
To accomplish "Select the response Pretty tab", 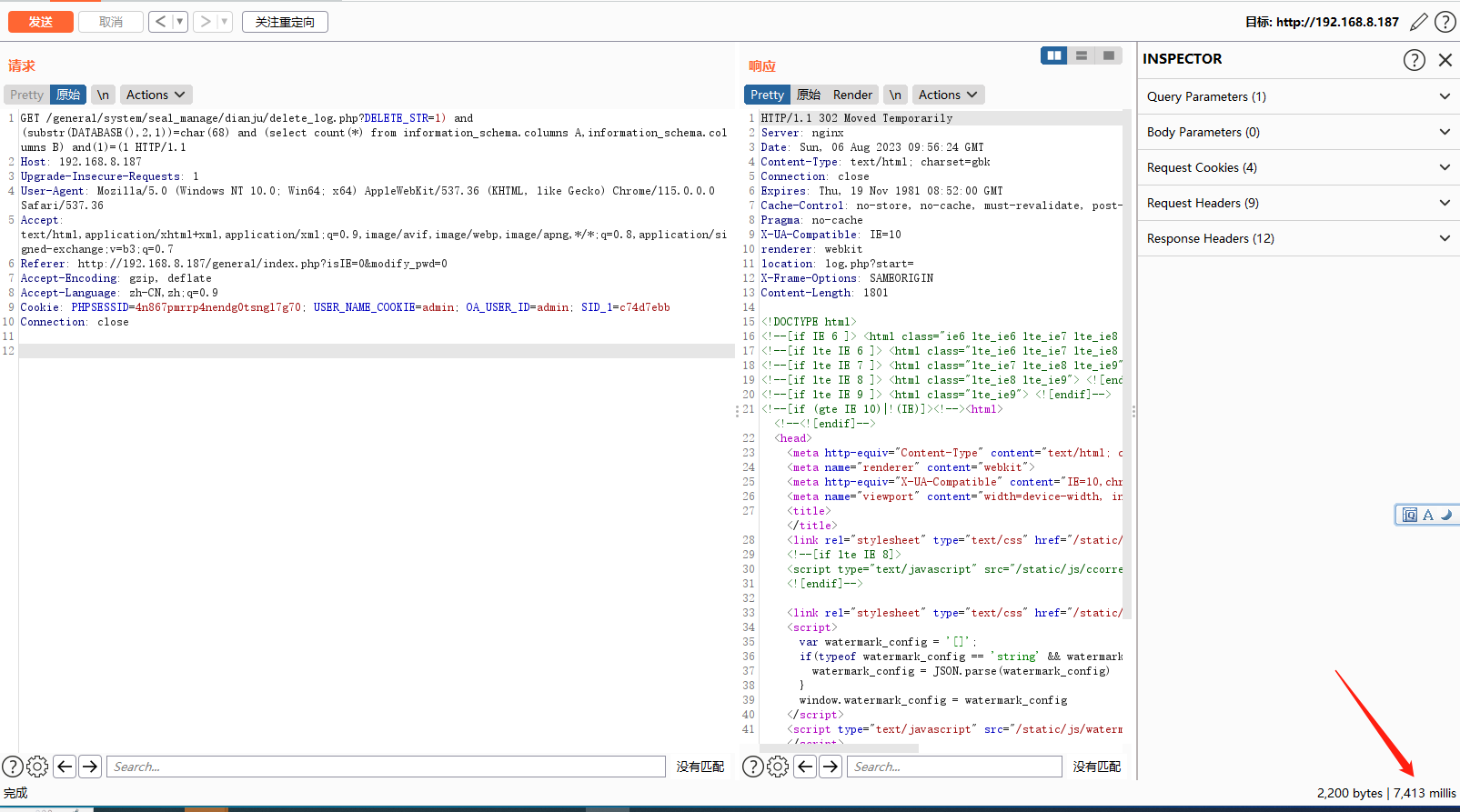I will 767,95.
